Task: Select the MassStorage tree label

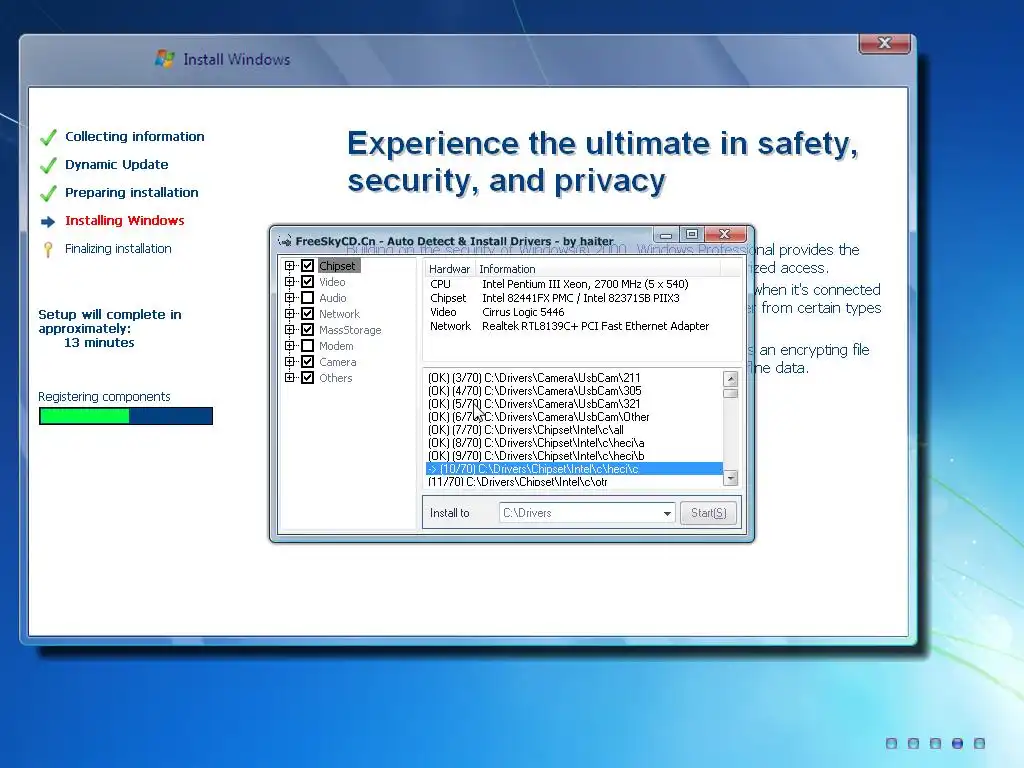Action: point(350,330)
